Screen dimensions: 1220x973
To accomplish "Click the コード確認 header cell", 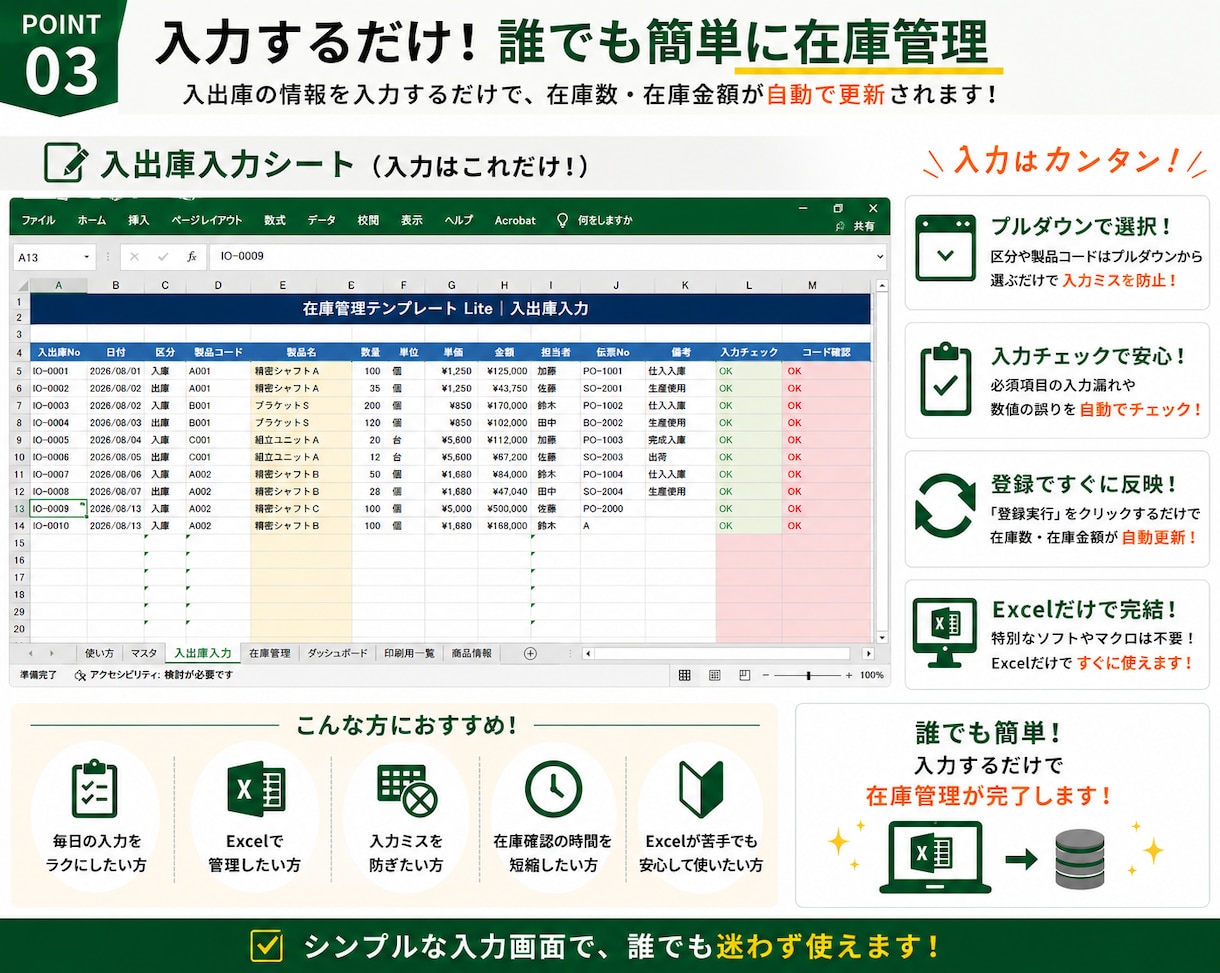I will (x=826, y=352).
